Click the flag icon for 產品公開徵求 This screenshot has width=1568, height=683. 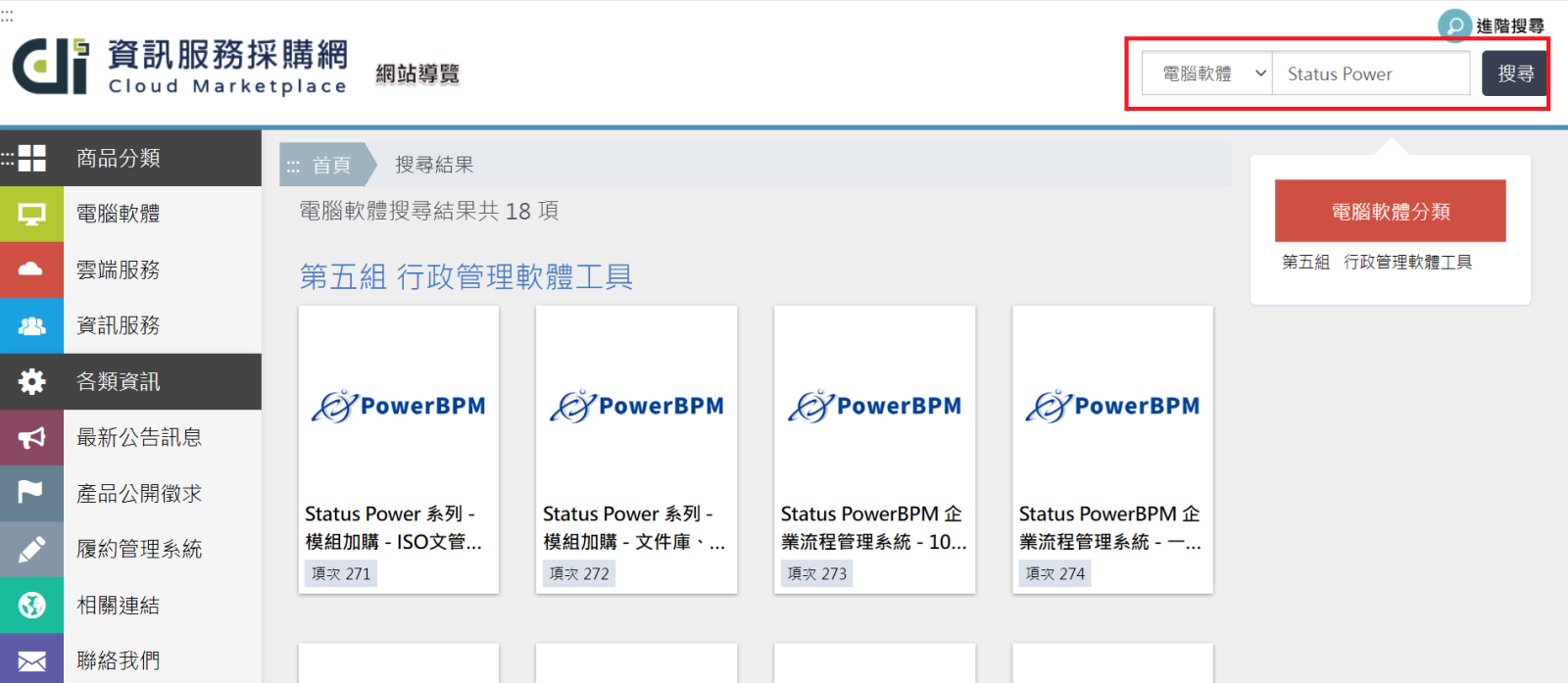pos(31,493)
